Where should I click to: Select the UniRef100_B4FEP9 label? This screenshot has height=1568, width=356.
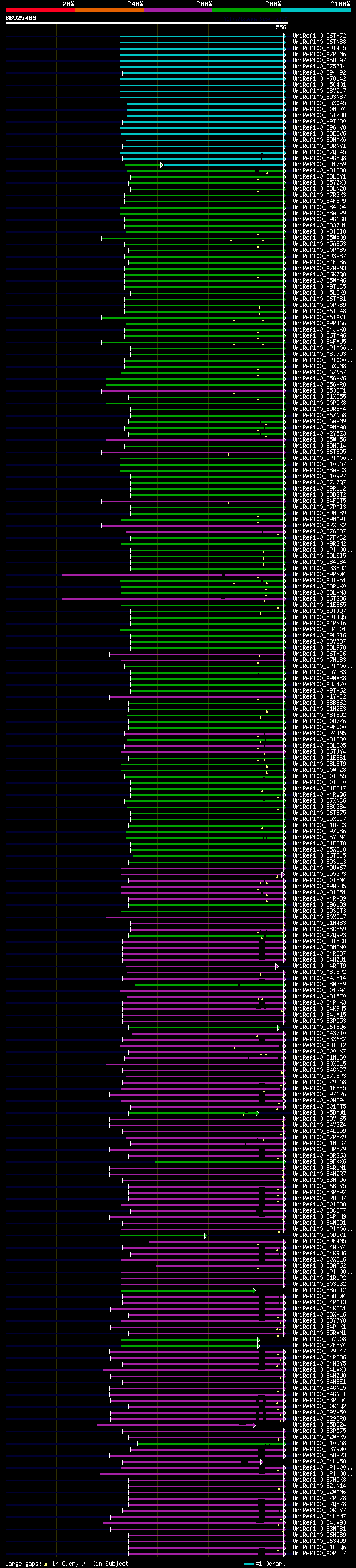[x=319, y=201]
